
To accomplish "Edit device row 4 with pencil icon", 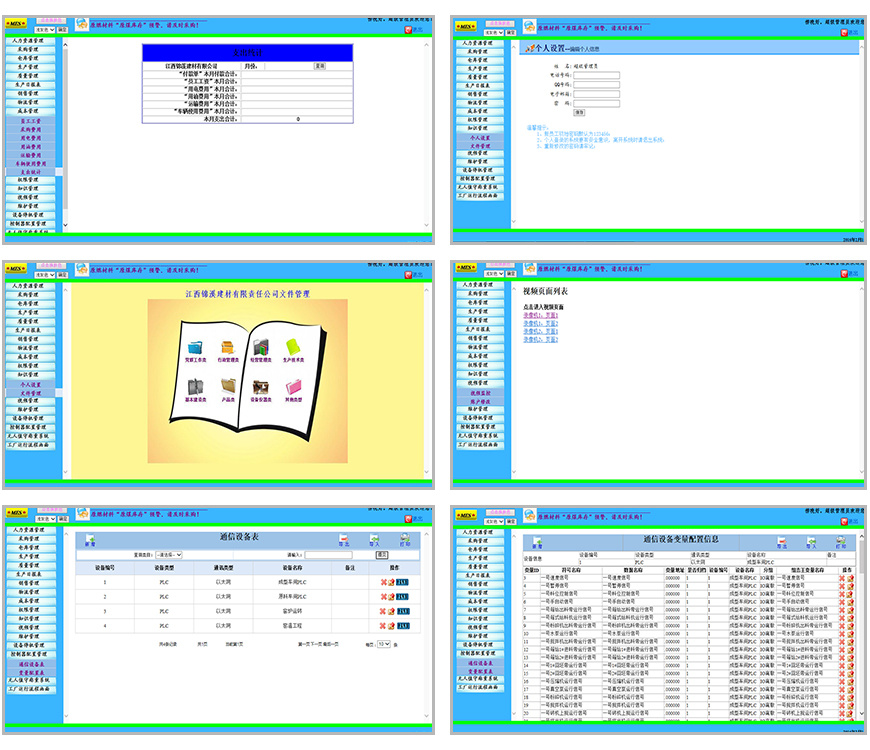I will click(x=391, y=625).
